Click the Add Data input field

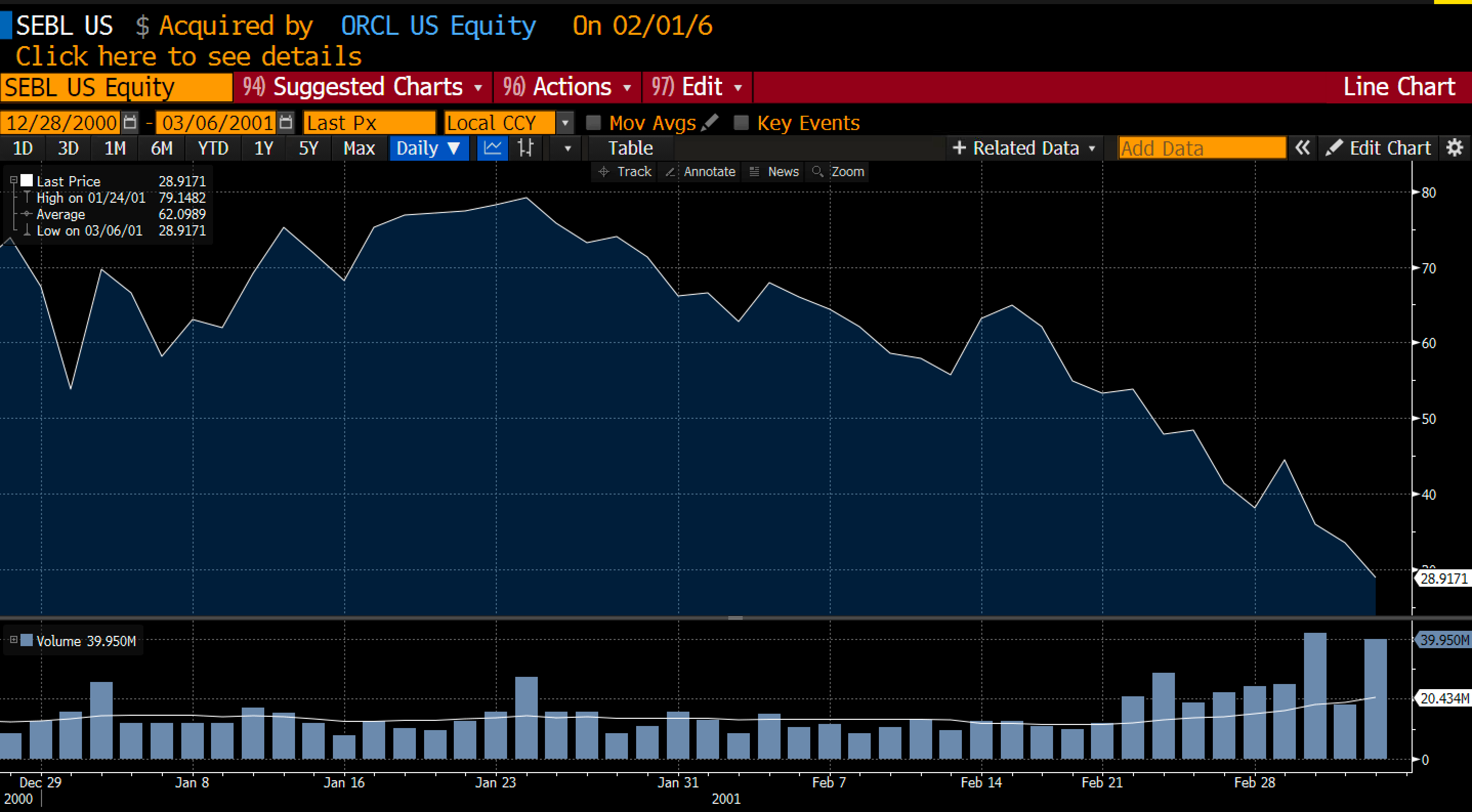(1202, 148)
